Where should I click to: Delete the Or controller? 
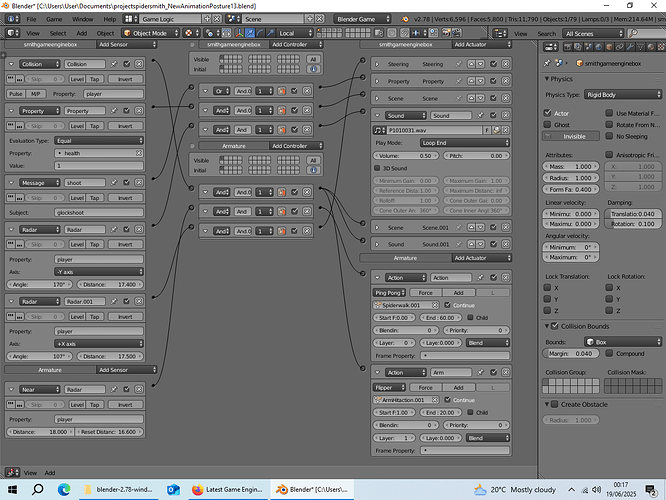click(307, 91)
